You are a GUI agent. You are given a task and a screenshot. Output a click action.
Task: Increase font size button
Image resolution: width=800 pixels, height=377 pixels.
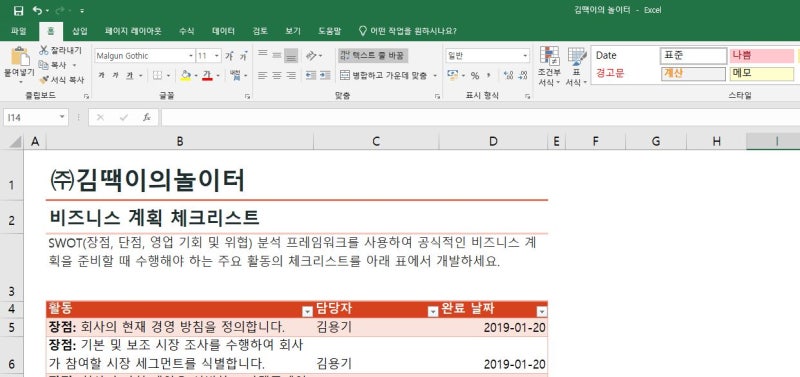(230, 56)
